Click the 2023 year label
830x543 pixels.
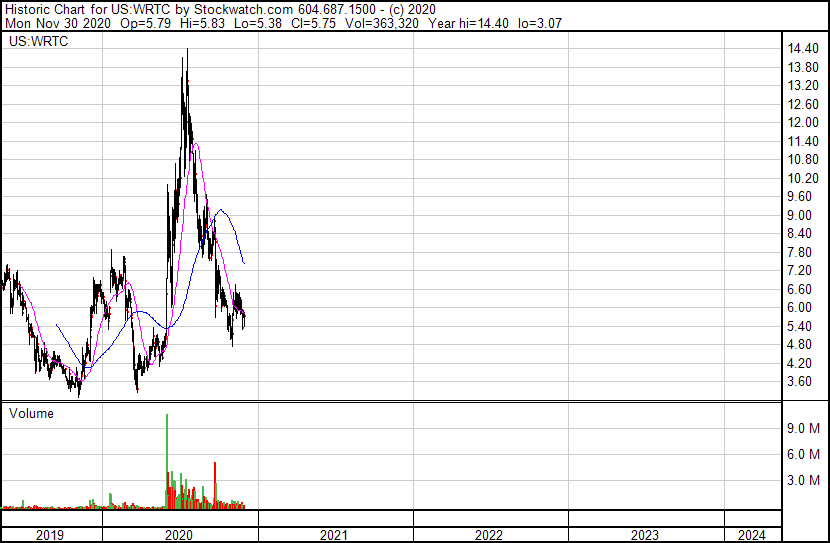click(644, 535)
